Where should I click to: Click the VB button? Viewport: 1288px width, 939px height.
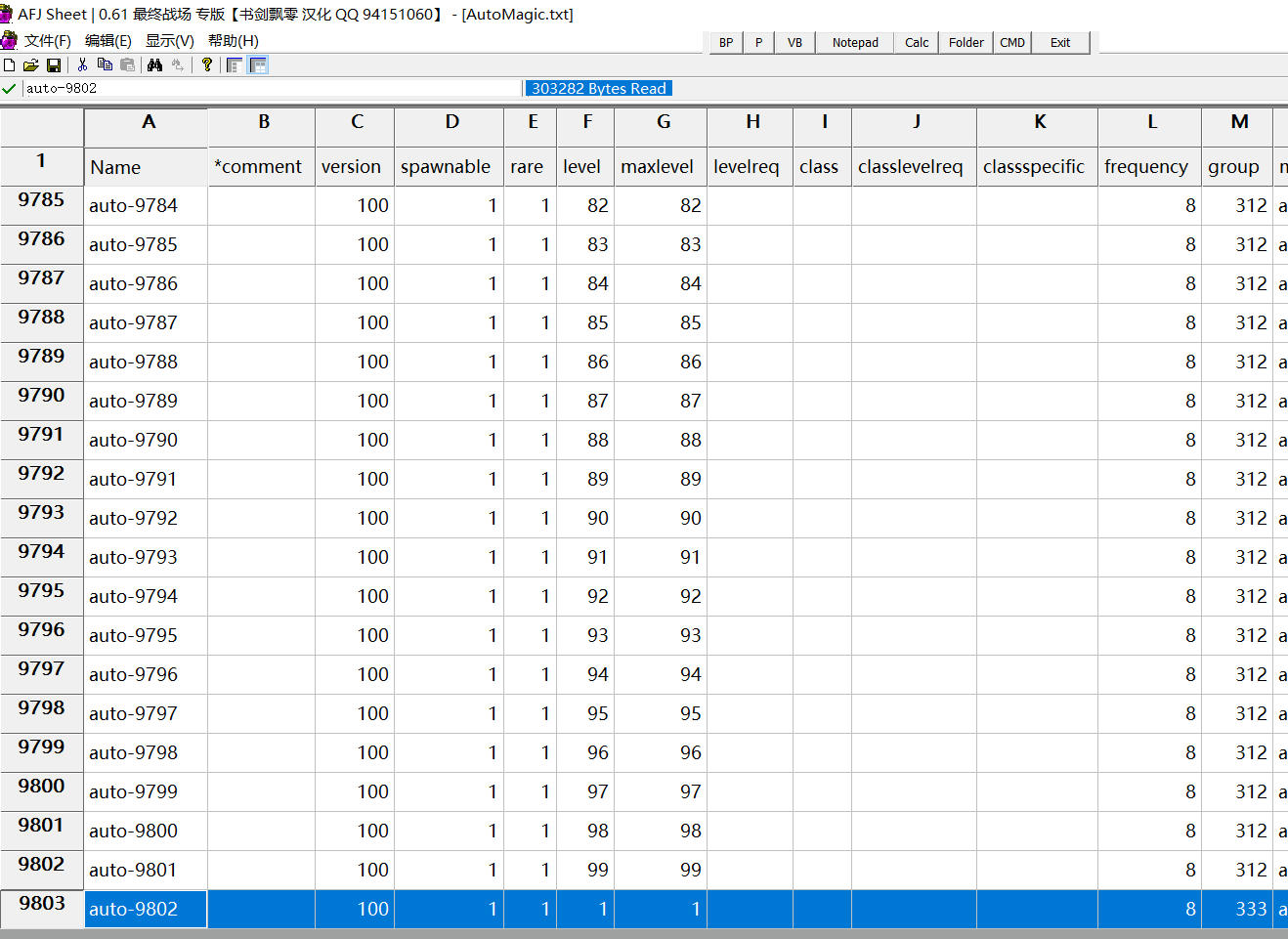[794, 43]
